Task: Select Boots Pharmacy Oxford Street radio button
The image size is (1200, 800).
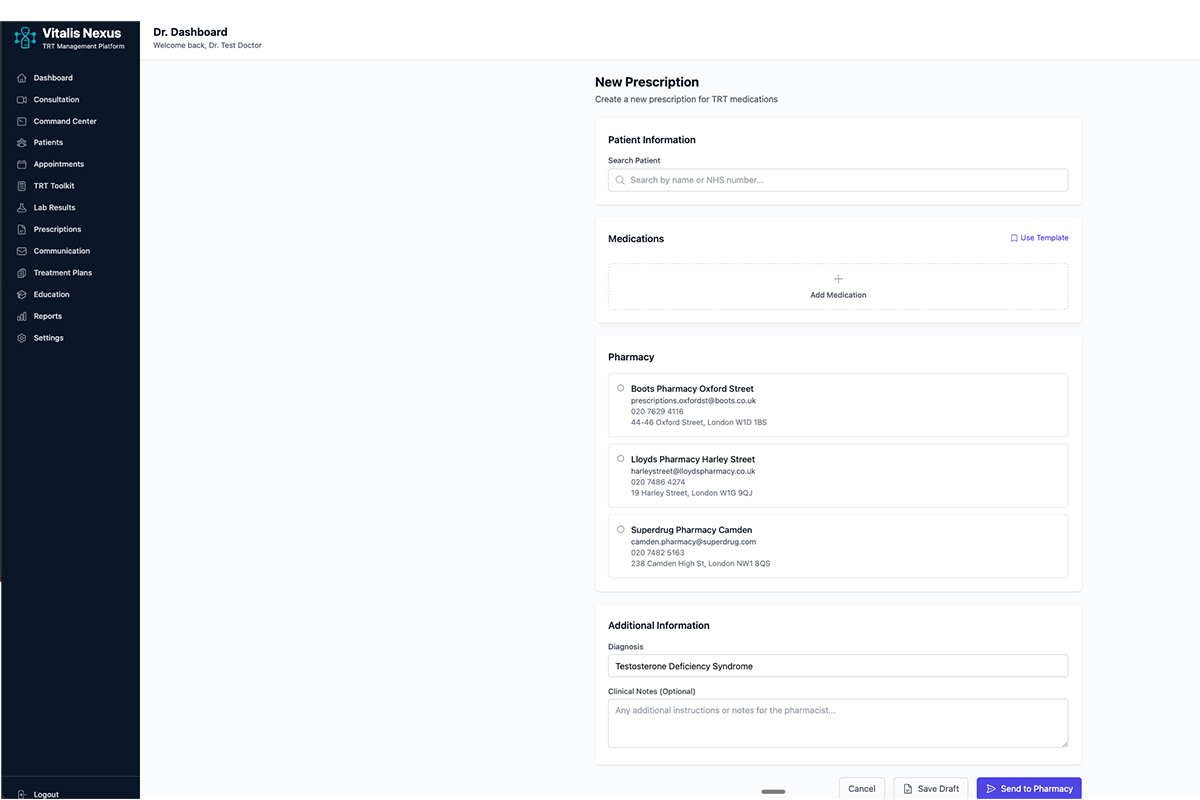Action: [x=620, y=388]
